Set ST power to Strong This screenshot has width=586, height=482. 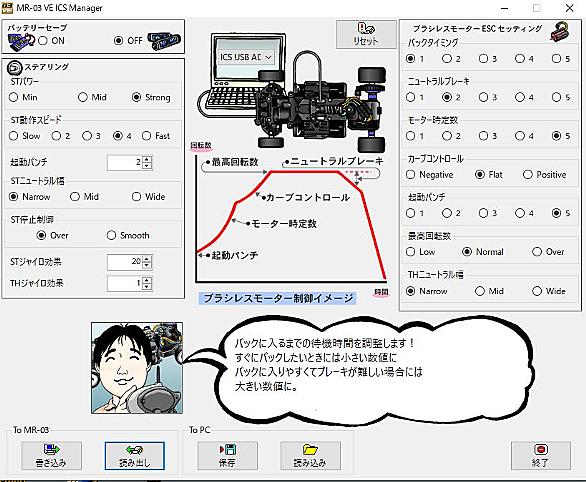point(151,97)
